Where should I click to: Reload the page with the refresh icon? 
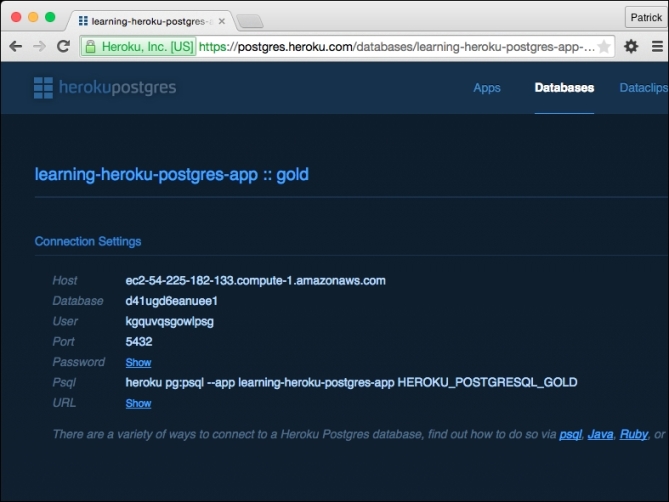(64, 46)
